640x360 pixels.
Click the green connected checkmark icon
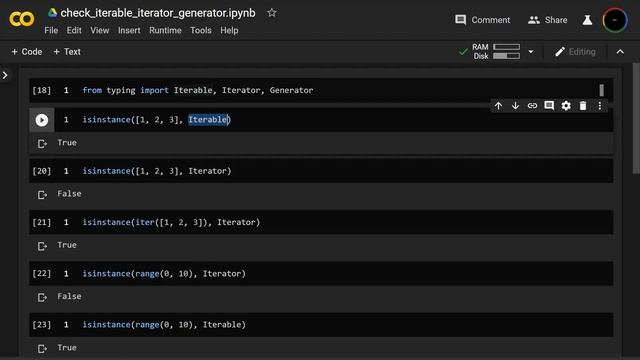pyautogui.click(x=463, y=52)
